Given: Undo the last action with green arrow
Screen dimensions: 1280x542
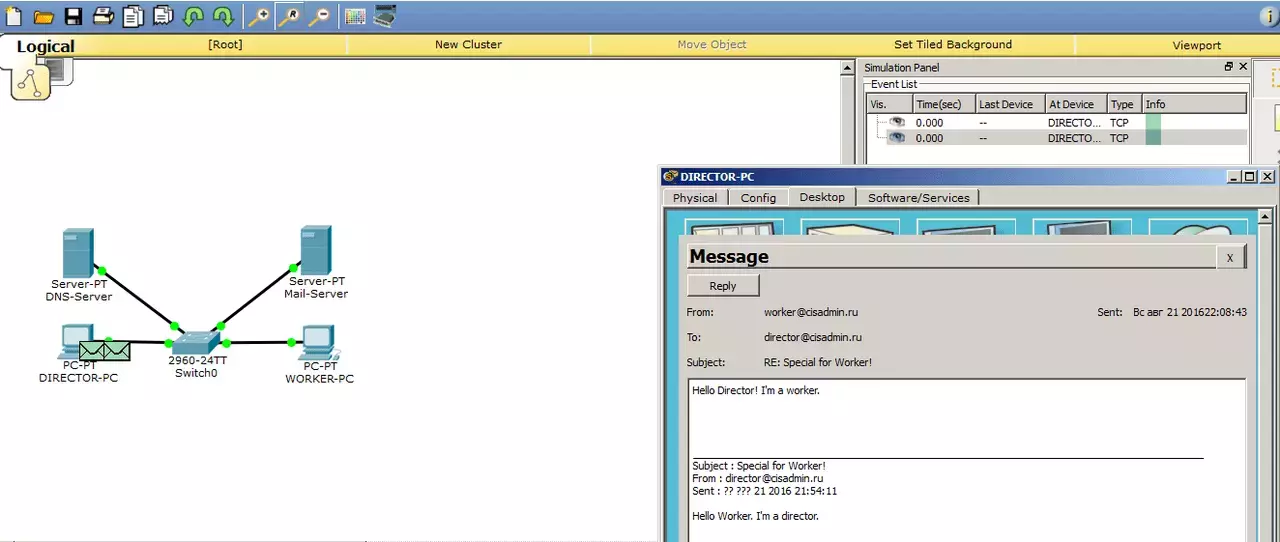Looking at the screenshot, I should click(193, 16).
